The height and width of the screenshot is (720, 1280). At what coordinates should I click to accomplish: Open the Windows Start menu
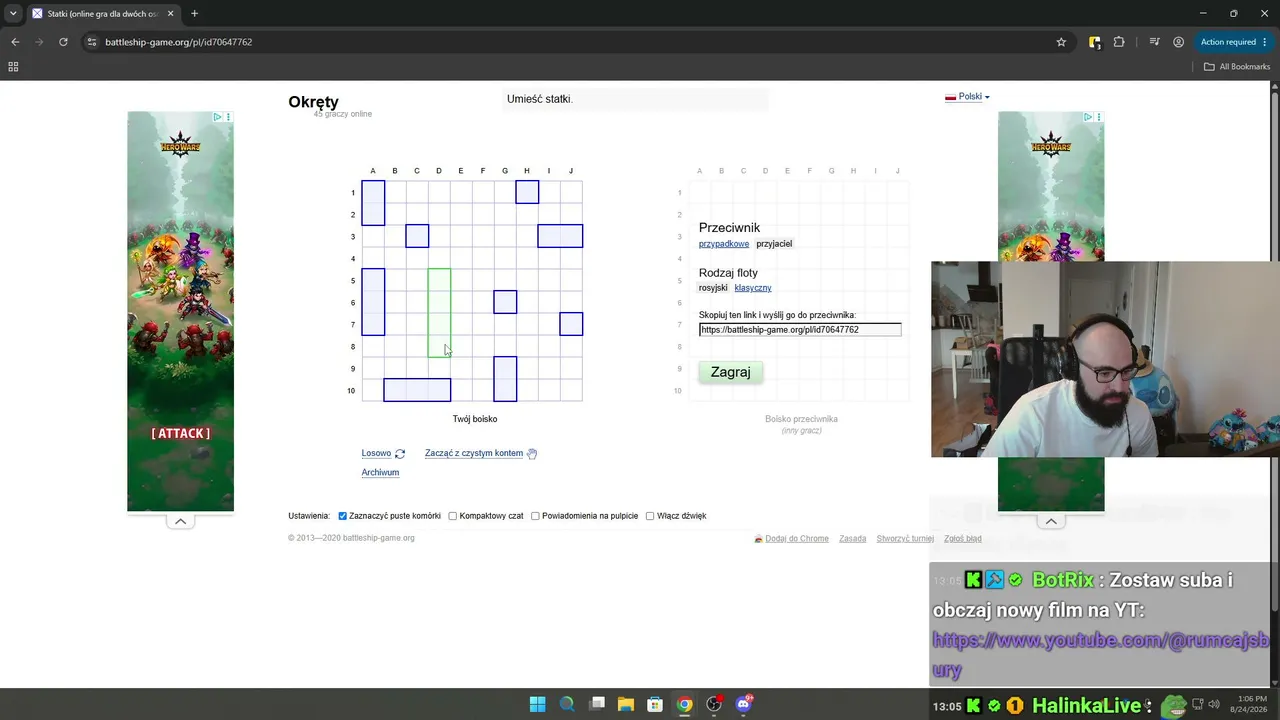537,704
